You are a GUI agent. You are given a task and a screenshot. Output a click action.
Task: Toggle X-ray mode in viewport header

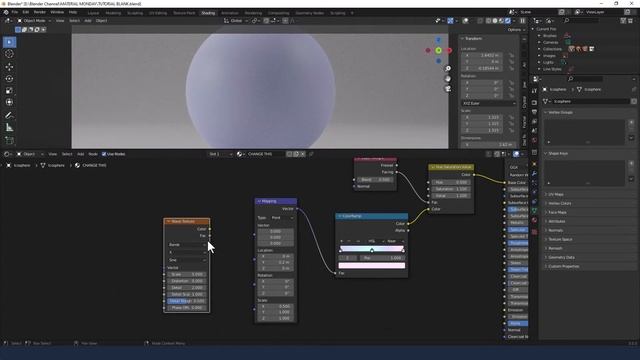point(480,20)
